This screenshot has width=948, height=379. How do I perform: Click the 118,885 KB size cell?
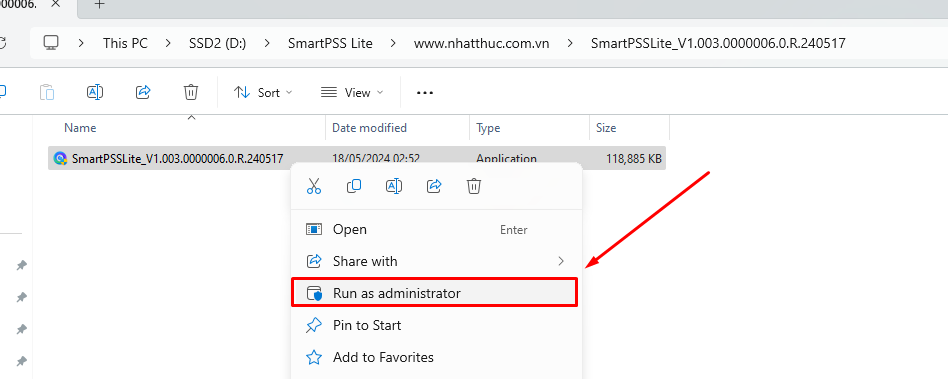634,159
